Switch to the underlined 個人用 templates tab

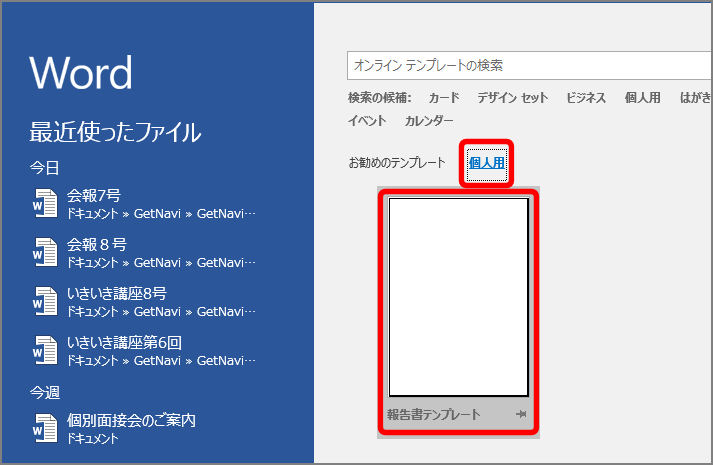(x=487, y=163)
